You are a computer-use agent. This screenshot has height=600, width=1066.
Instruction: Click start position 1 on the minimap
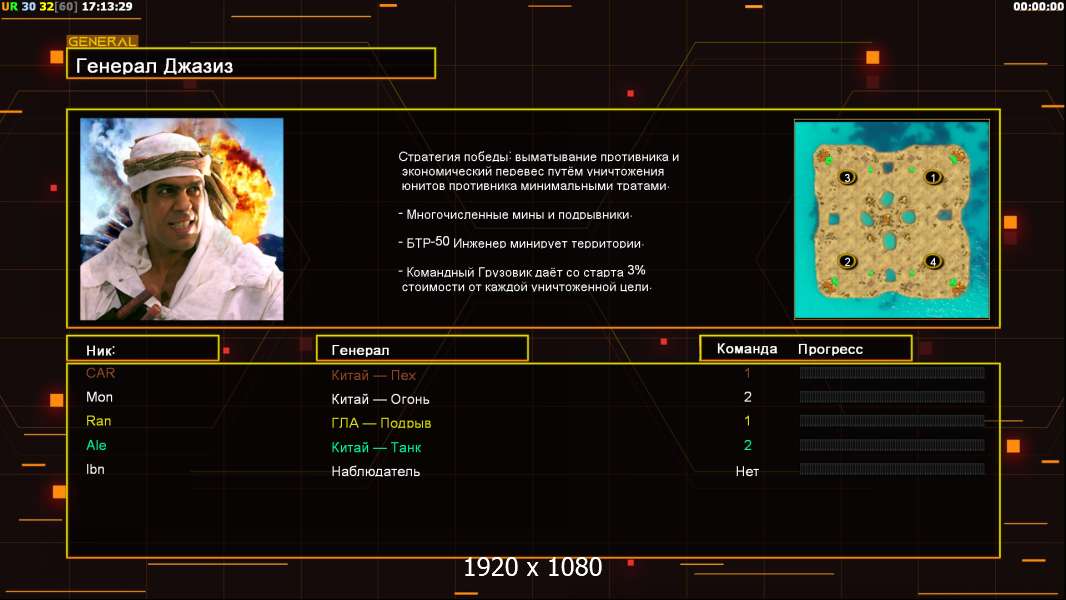933,178
